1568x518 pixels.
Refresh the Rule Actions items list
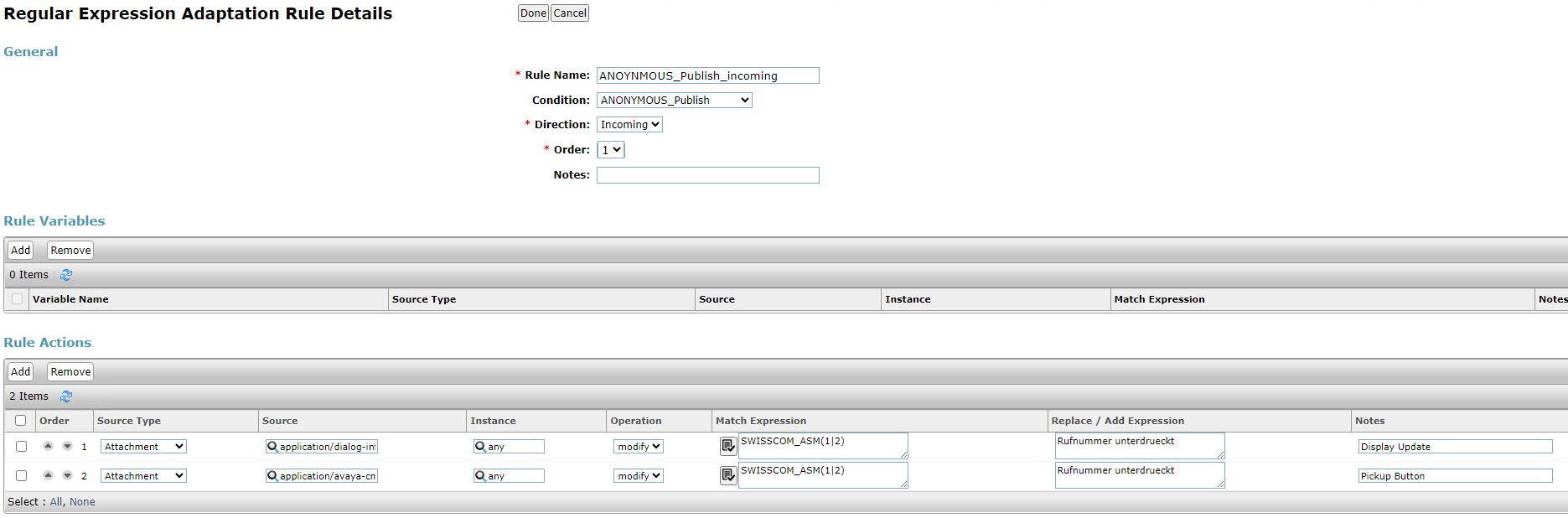[66, 396]
